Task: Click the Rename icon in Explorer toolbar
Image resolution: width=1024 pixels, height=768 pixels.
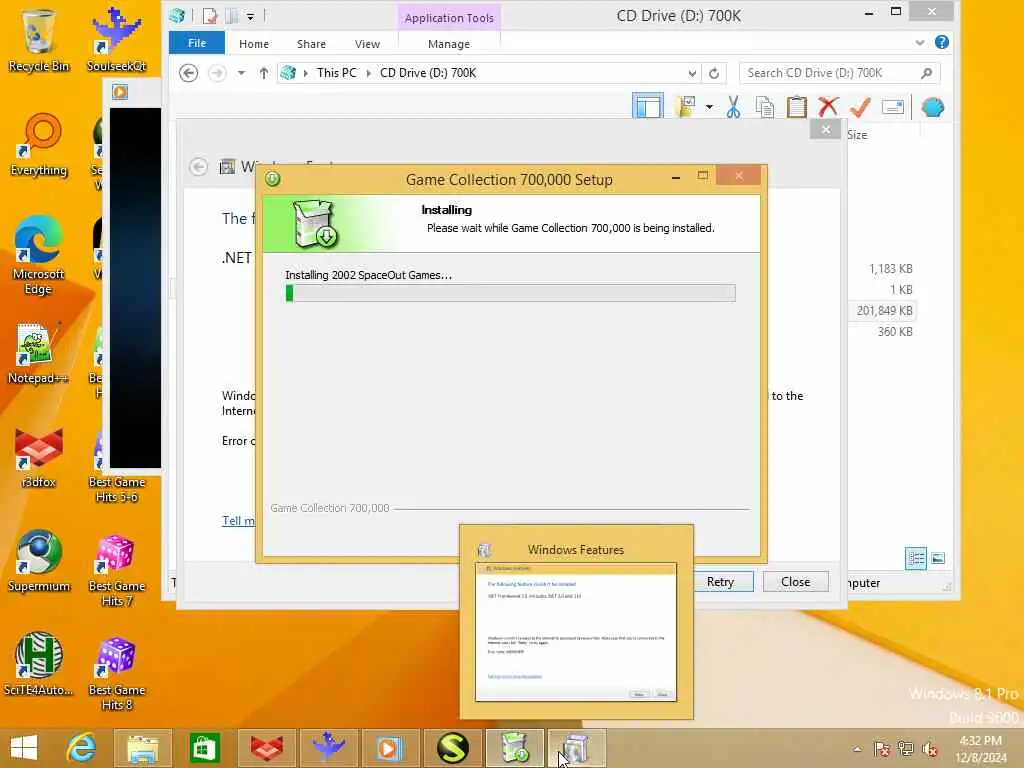Action: (893, 107)
